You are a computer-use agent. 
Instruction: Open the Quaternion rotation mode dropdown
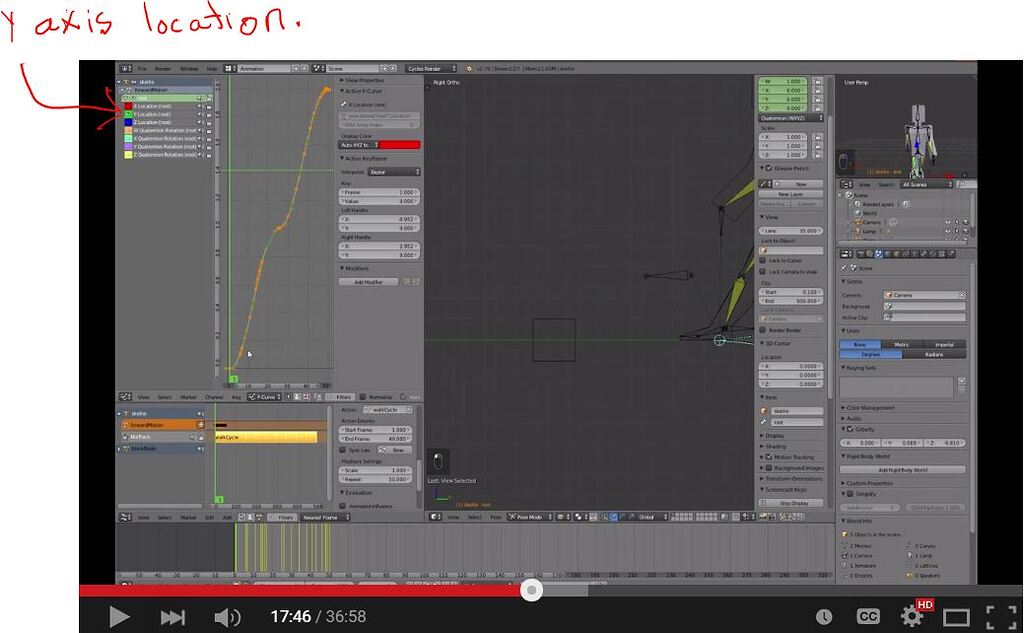tap(792, 118)
